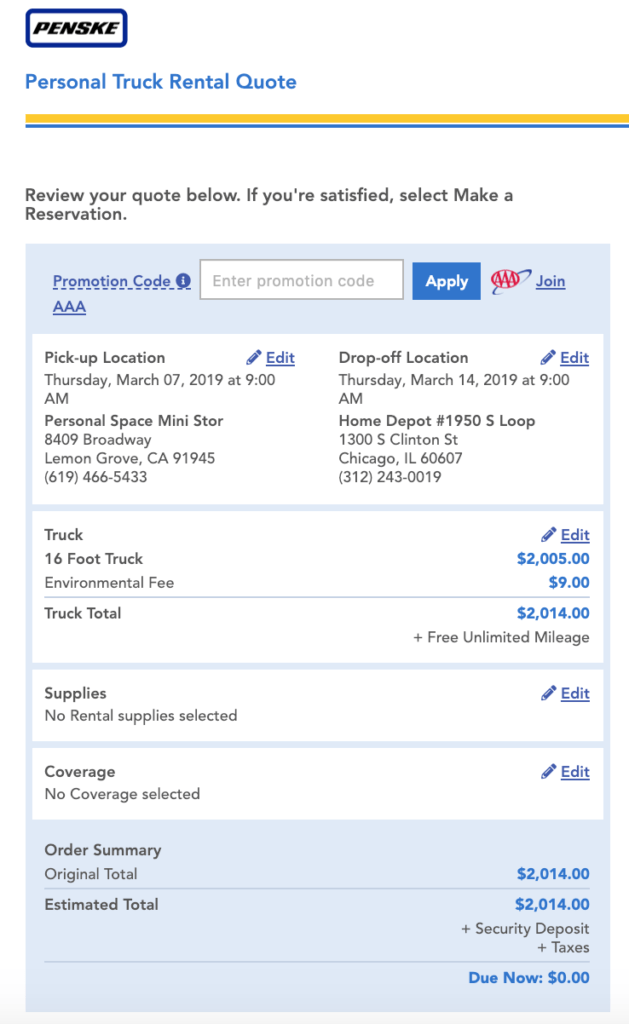Click the Due Now: $0.00 amount

[529, 978]
